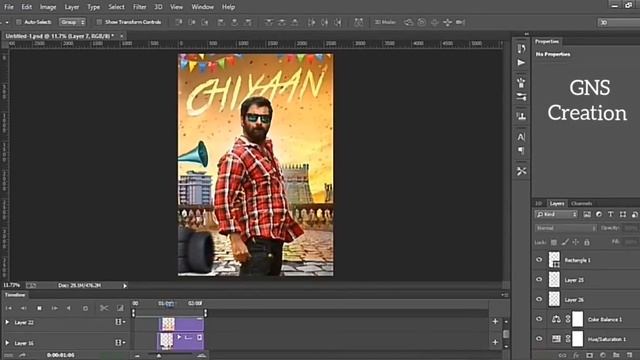Stop the timeline playback
Image resolution: width=640 pixels, height=360 pixels.
click(39, 308)
